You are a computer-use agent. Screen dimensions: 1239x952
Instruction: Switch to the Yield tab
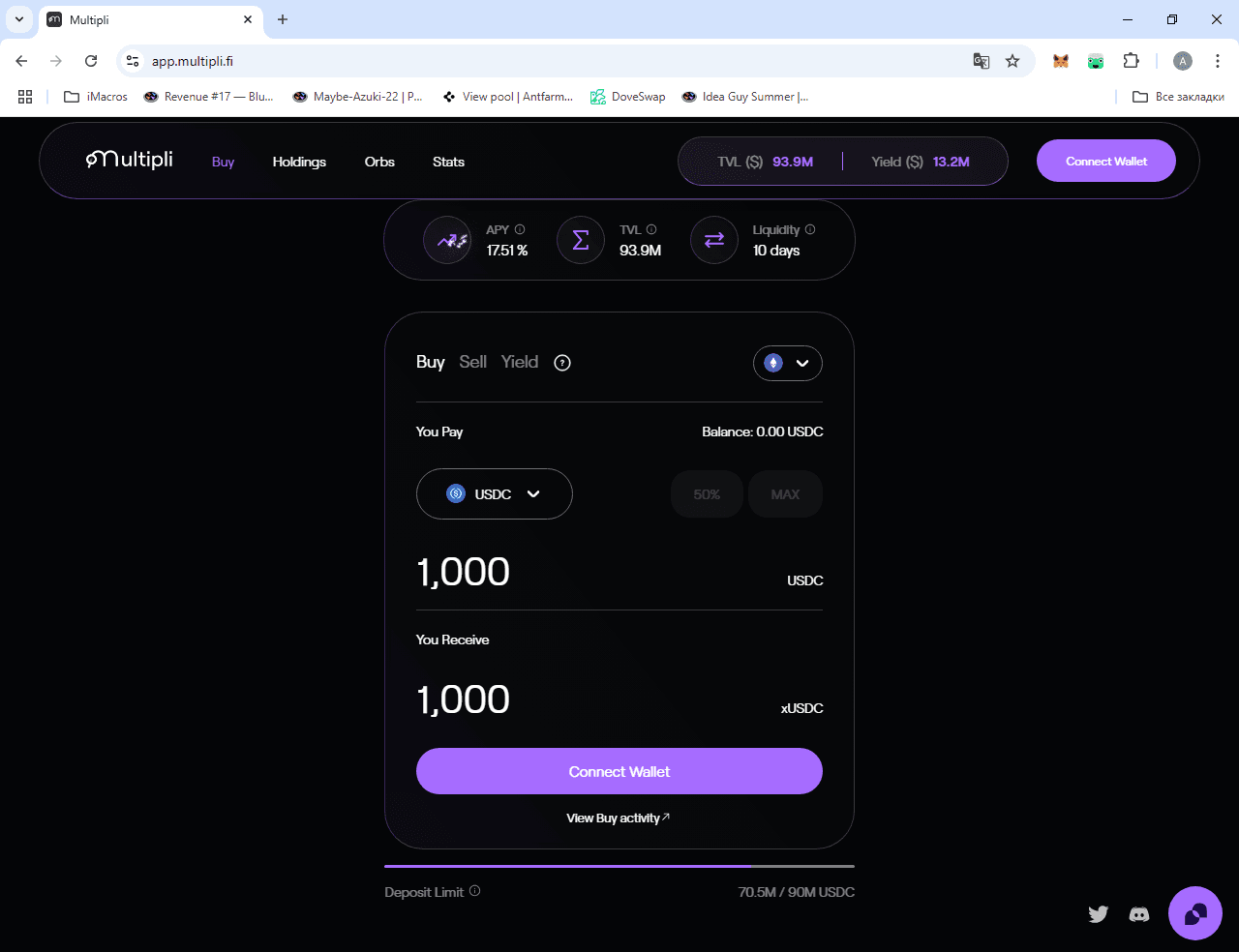pyautogui.click(x=520, y=362)
